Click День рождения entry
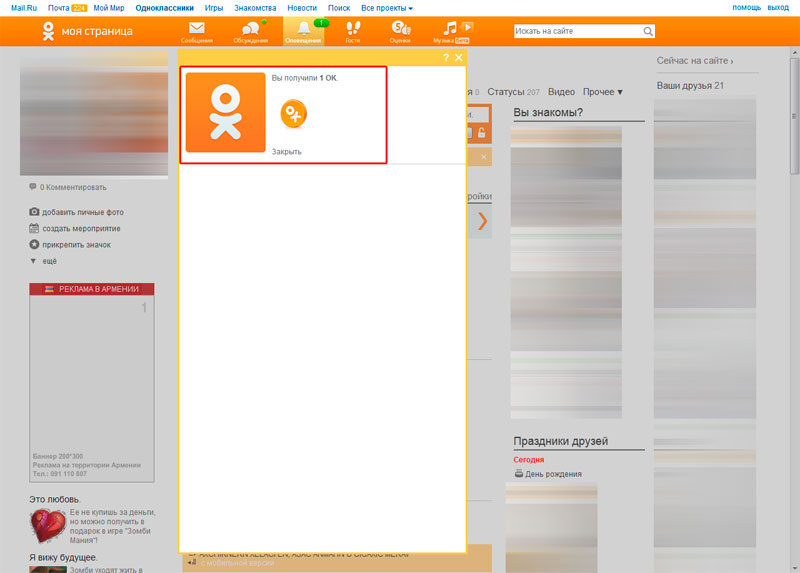800x573 pixels. (553, 474)
